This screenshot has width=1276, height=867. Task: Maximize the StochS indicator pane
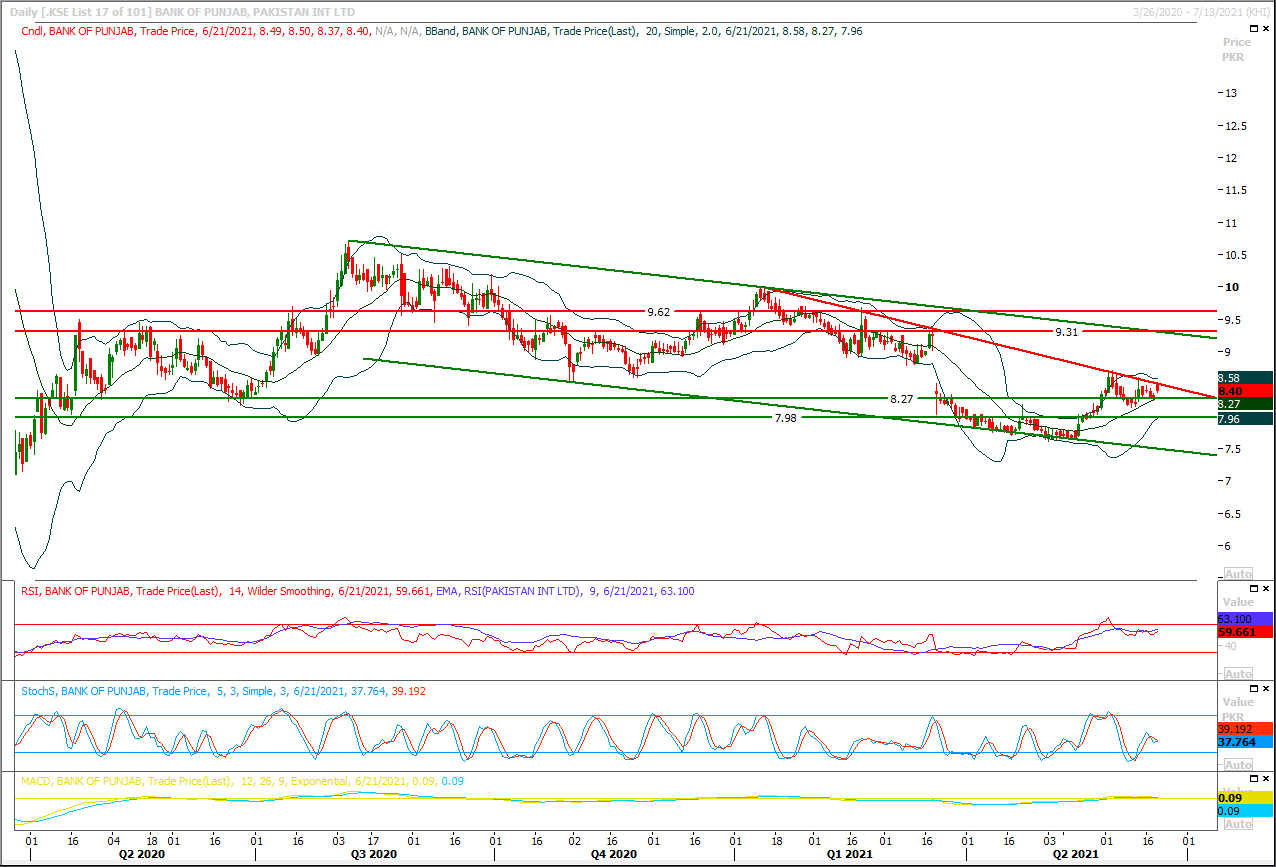1252,689
